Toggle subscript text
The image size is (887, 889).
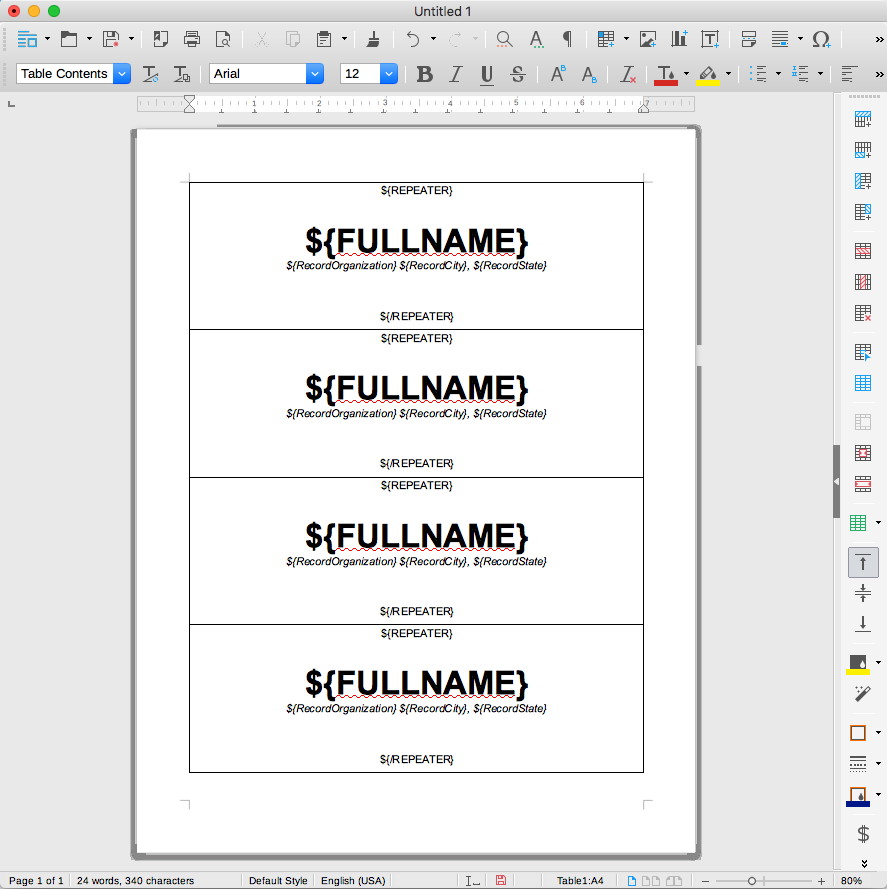(x=589, y=74)
